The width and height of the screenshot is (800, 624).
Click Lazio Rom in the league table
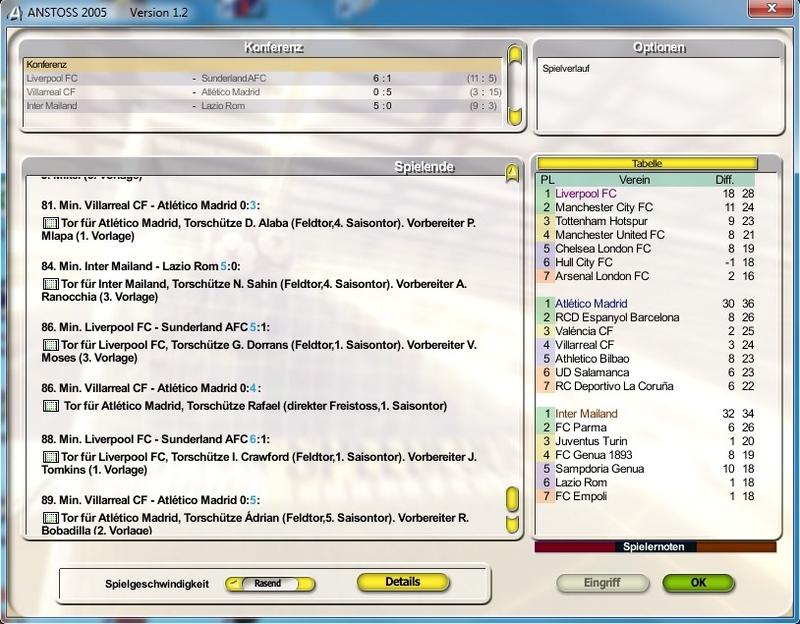pyautogui.click(x=581, y=483)
